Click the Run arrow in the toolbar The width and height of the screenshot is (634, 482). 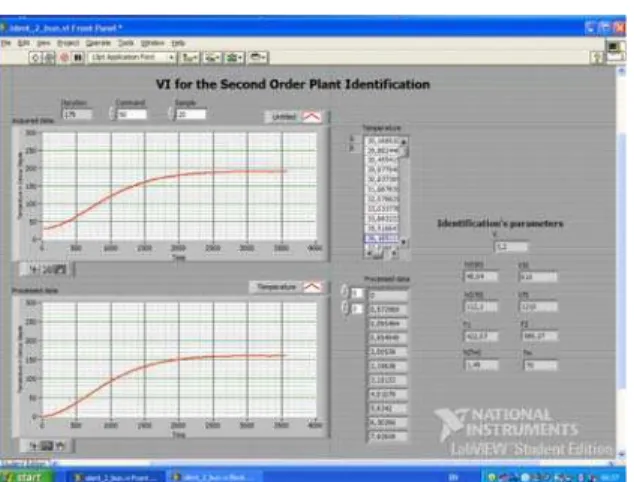[x=35, y=58]
